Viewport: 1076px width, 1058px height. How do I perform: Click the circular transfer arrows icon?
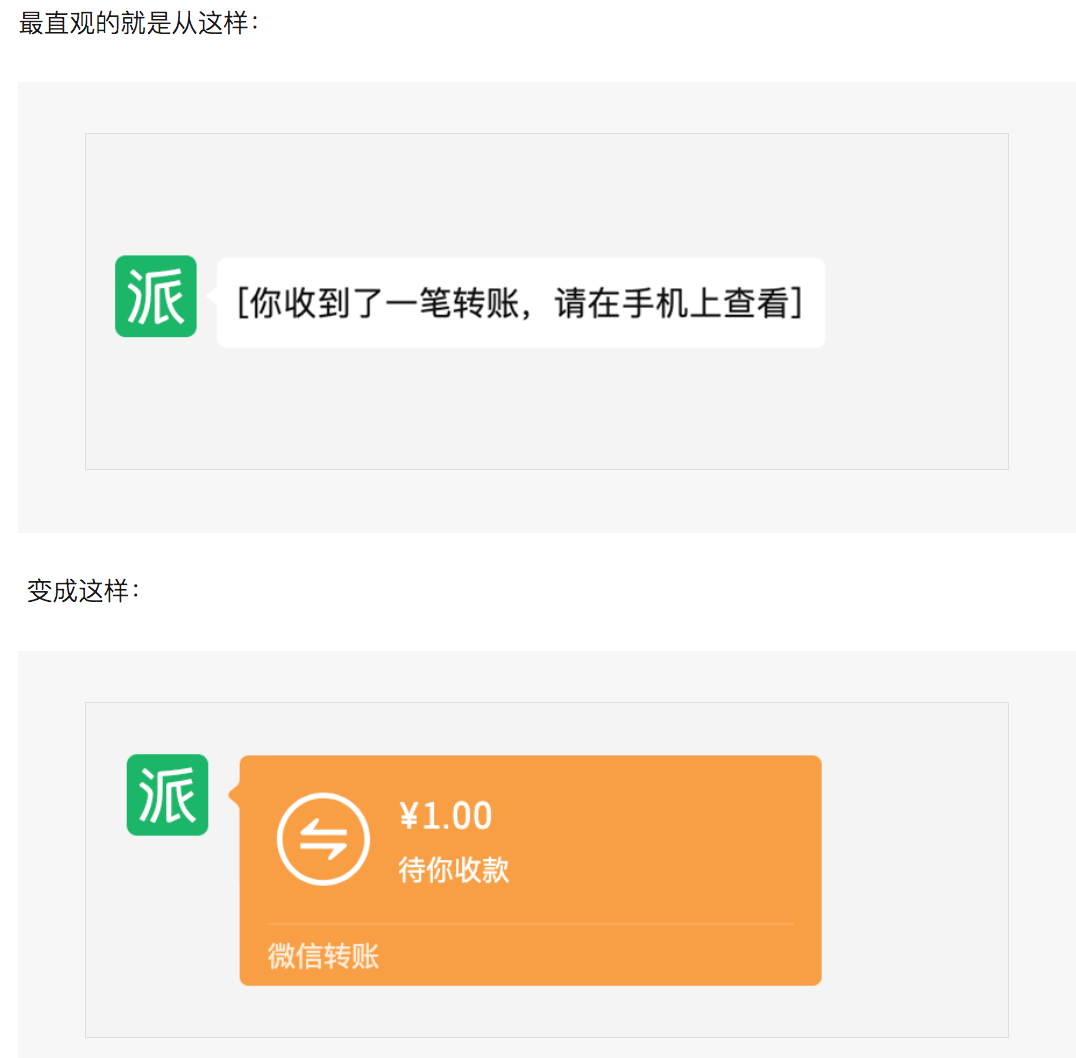tap(323, 839)
